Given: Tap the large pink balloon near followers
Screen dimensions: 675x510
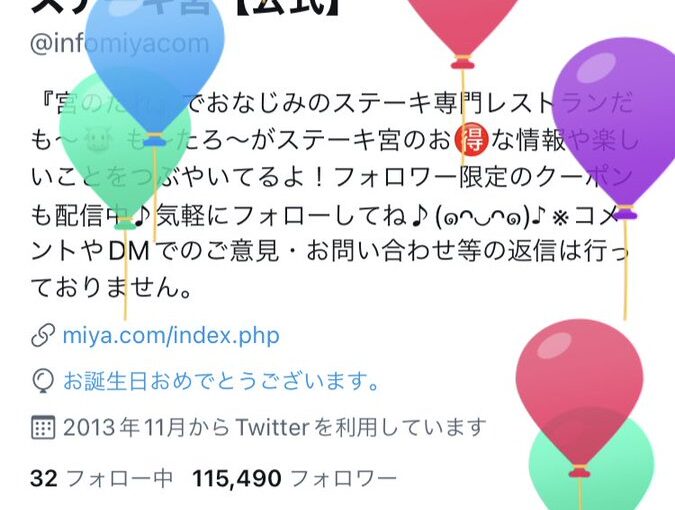Looking at the screenshot, I should click(579, 392).
